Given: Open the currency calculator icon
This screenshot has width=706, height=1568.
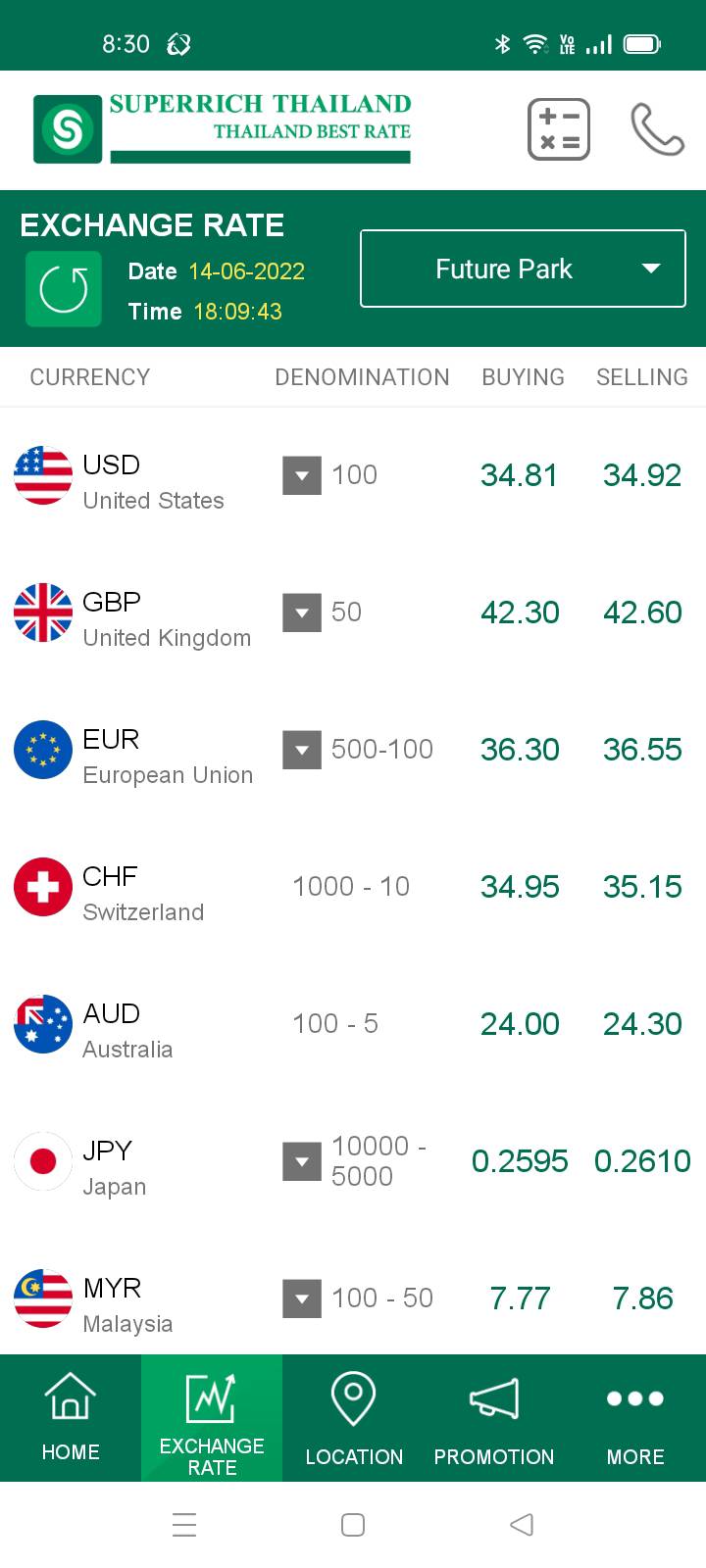Looking at the screenshot, I should pyautogui.click(x=559, y=129).
